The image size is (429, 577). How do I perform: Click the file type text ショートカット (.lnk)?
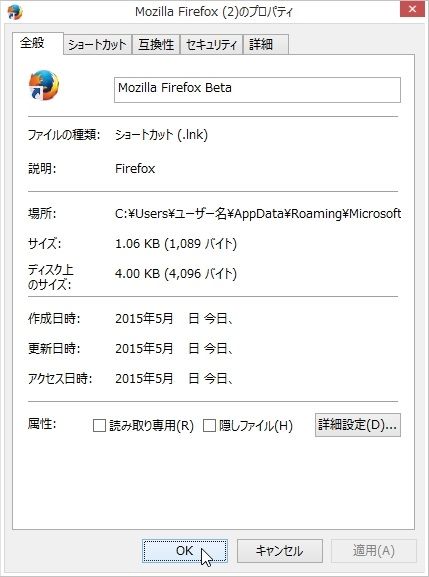(162, 135)
